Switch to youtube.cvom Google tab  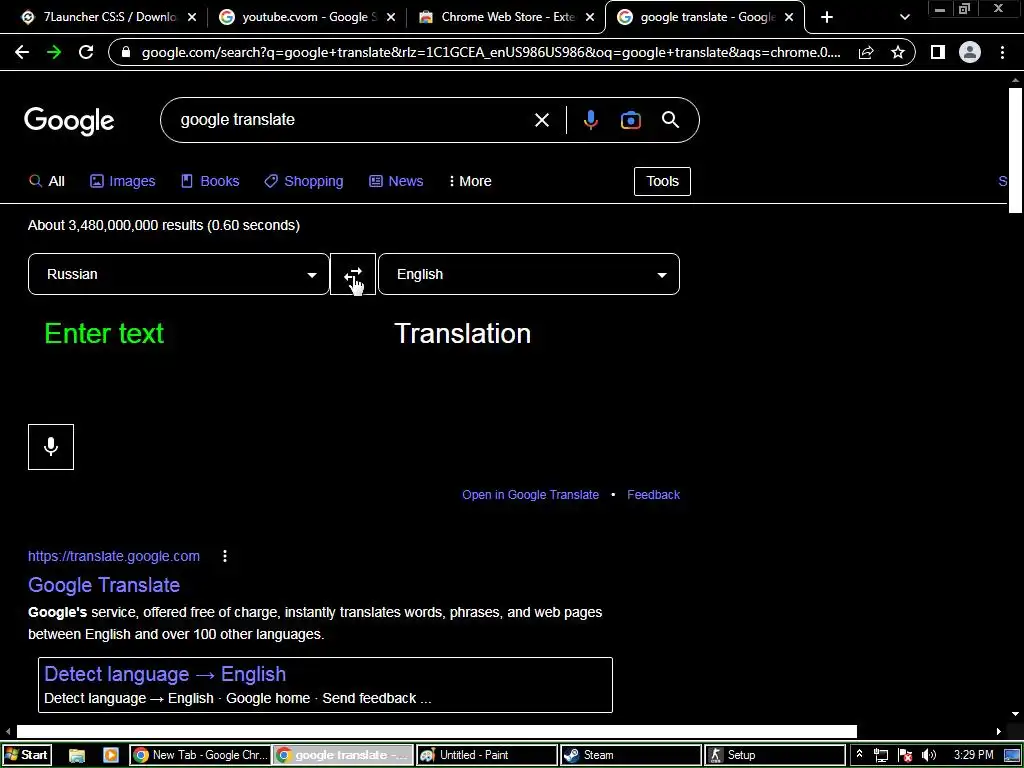click(x=308, y=18)
